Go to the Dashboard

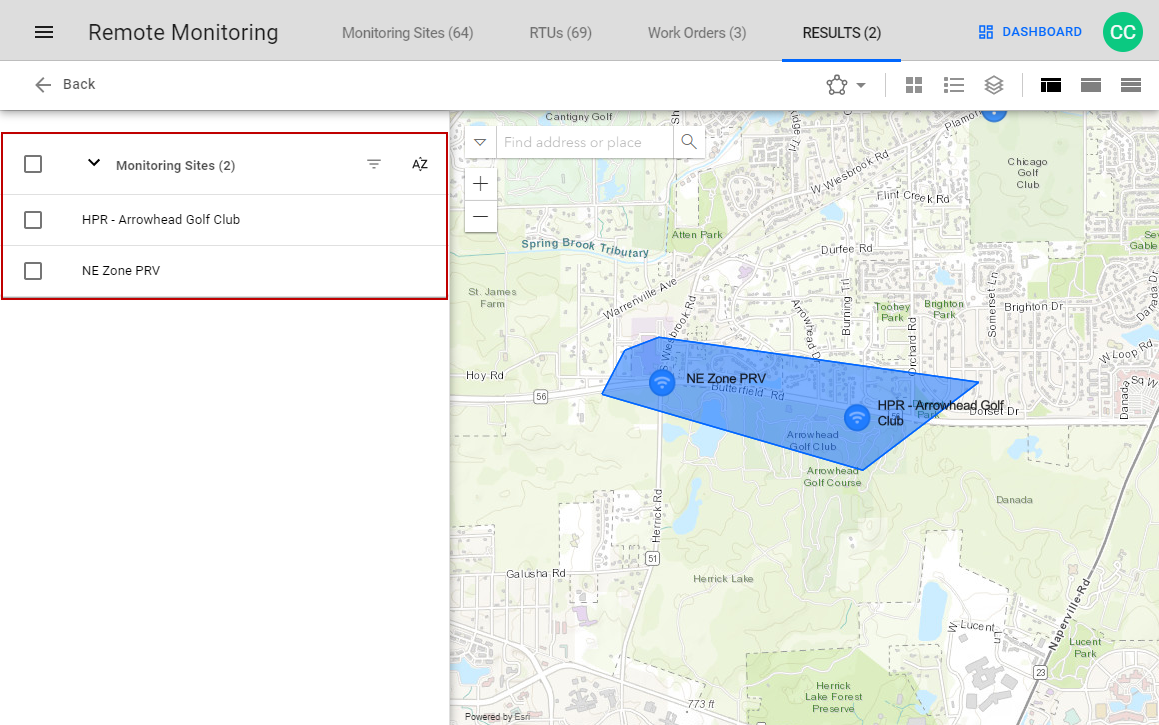pos(1030,32)
